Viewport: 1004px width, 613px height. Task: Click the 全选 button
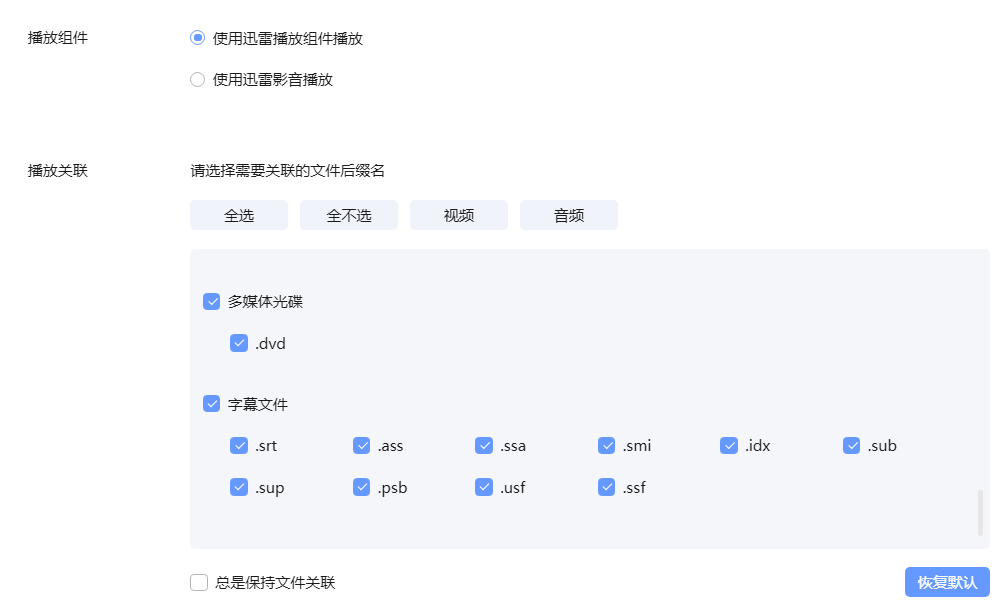click(x=238, y=214)
